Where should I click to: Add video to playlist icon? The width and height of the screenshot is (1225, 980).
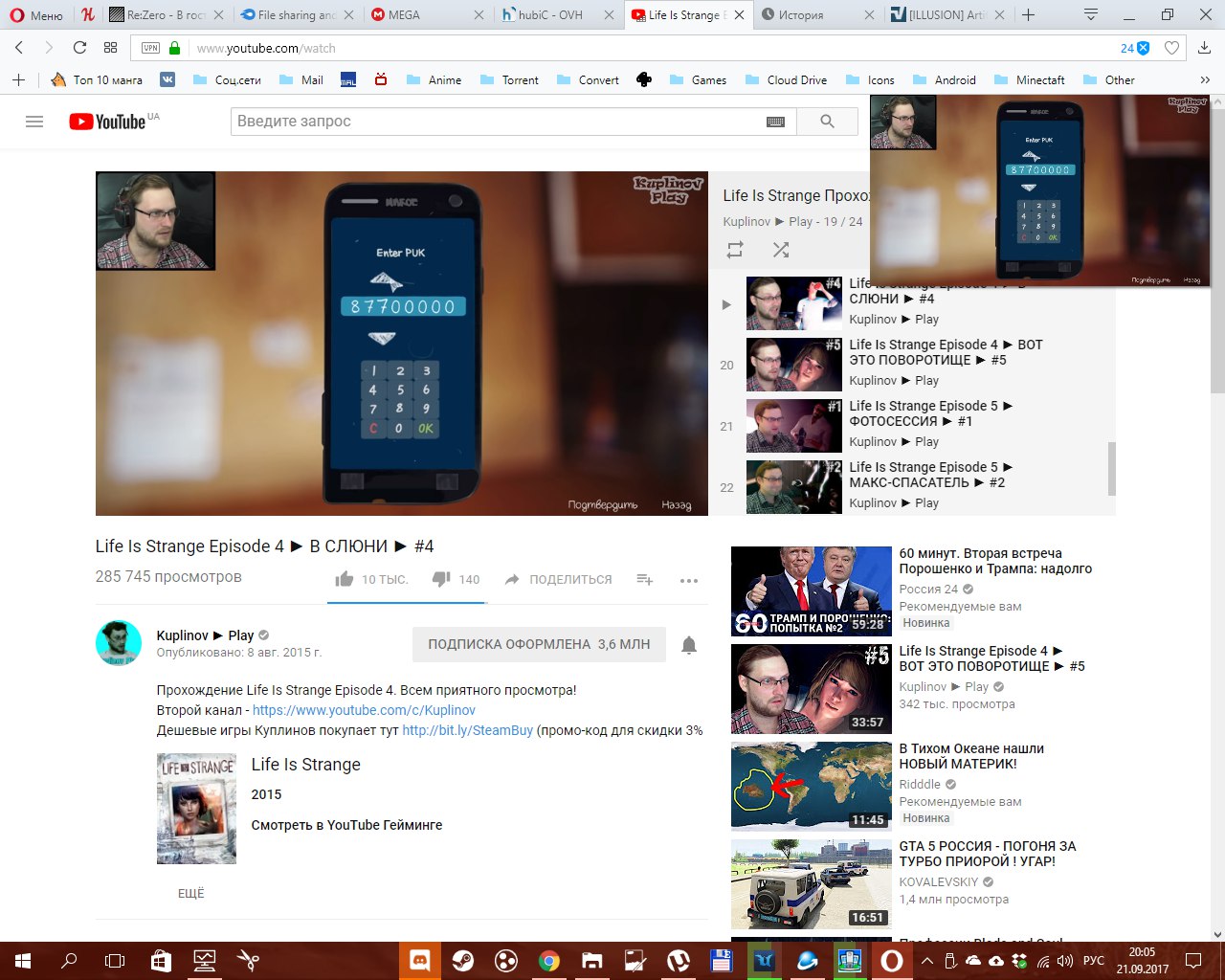tap(645, 579)
